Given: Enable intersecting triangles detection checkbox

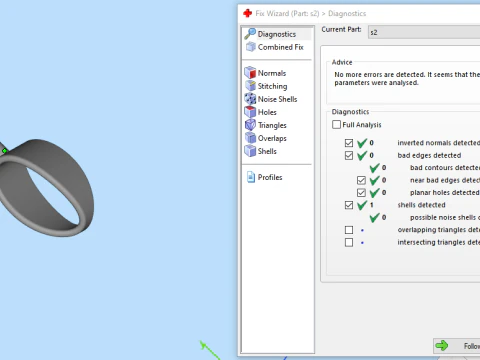Looking at the screenshot, I should [x=349, y=242].
